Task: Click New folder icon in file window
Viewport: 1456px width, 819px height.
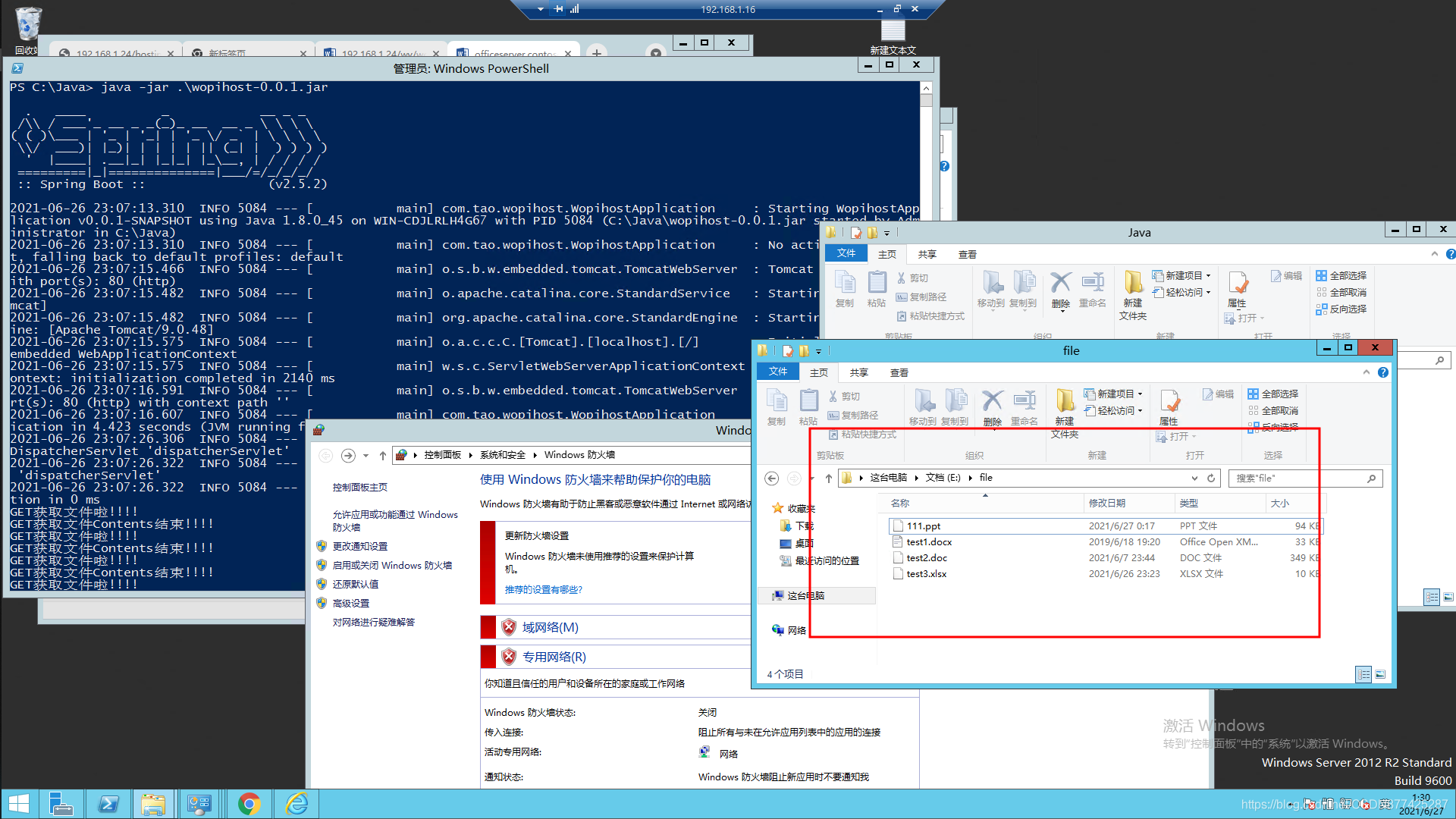Action: [x=1065, y=413]
